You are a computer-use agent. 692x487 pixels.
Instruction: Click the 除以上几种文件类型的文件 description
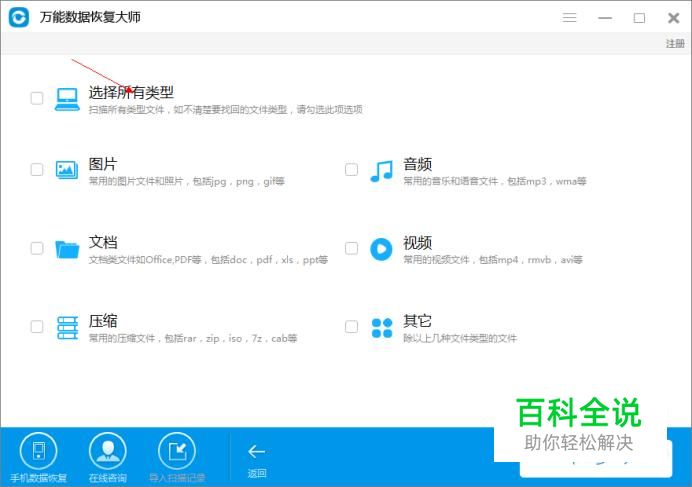460,339
